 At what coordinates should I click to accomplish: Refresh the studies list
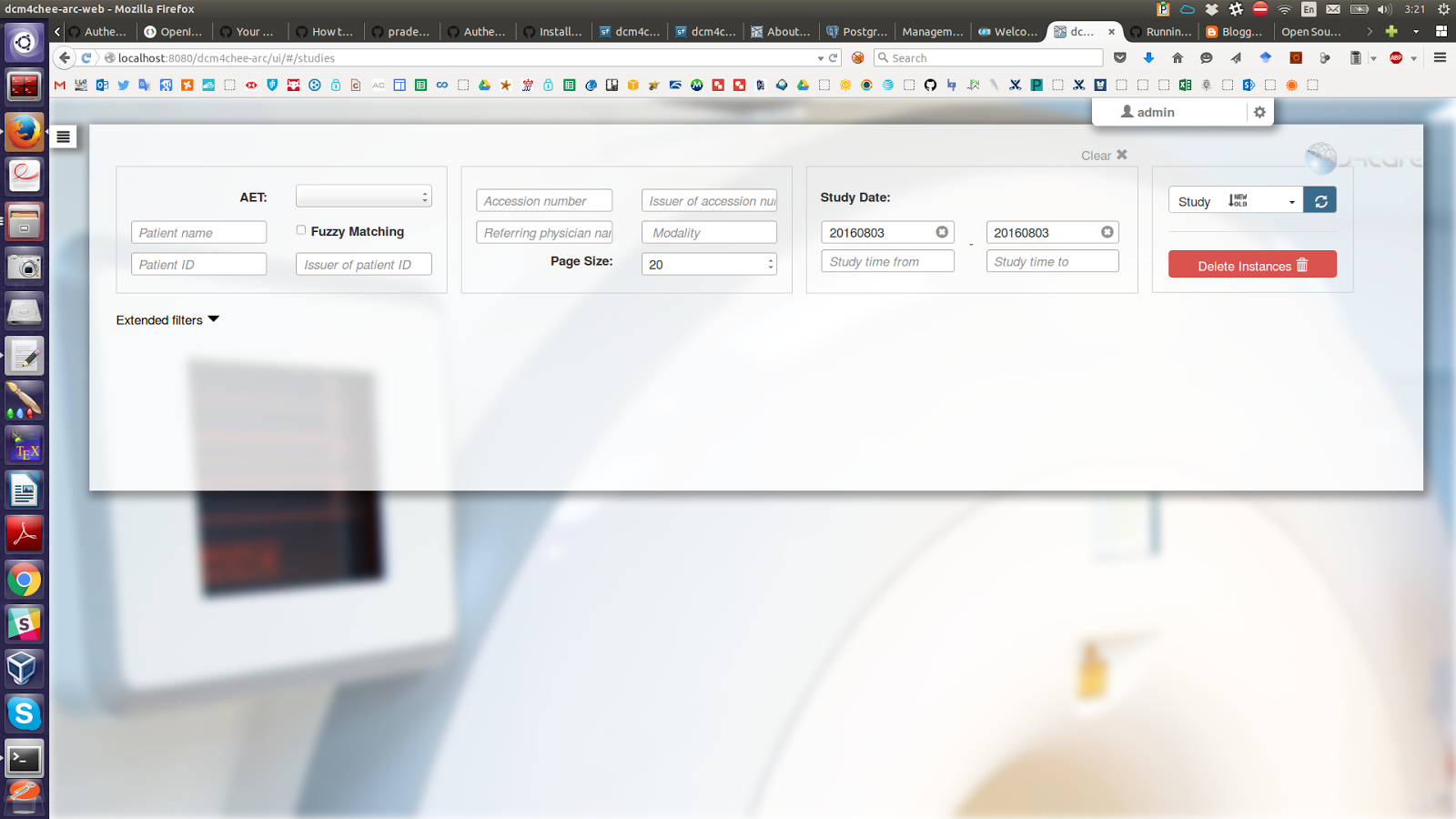(1320, 199)
